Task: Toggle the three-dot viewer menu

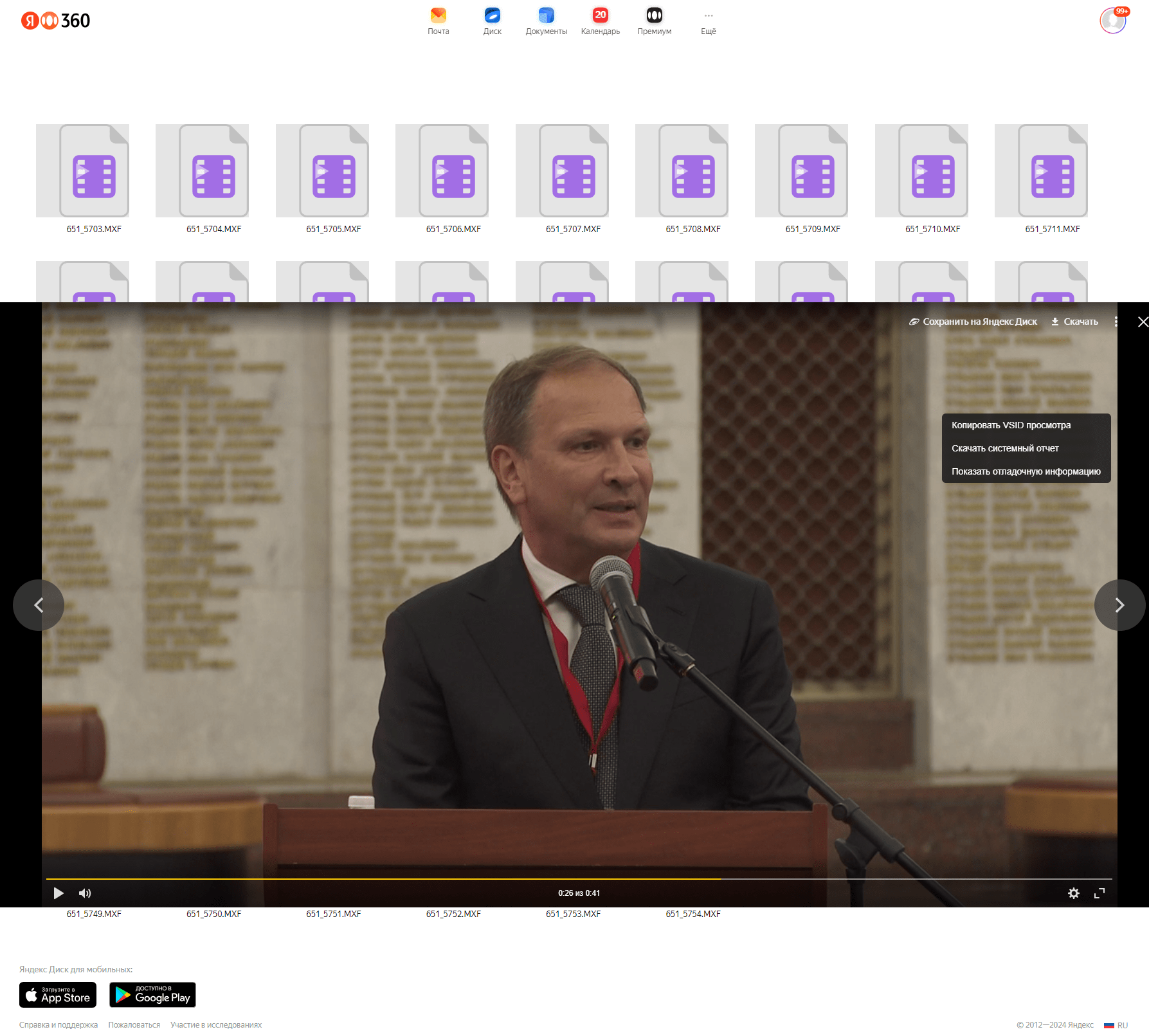Action: point(1116,322)
